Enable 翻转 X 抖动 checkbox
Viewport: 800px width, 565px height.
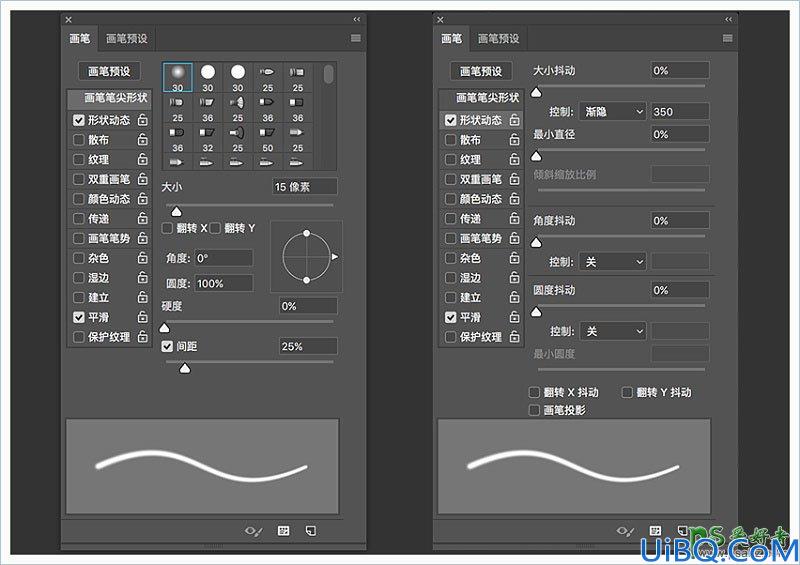(x=534, y=392)
